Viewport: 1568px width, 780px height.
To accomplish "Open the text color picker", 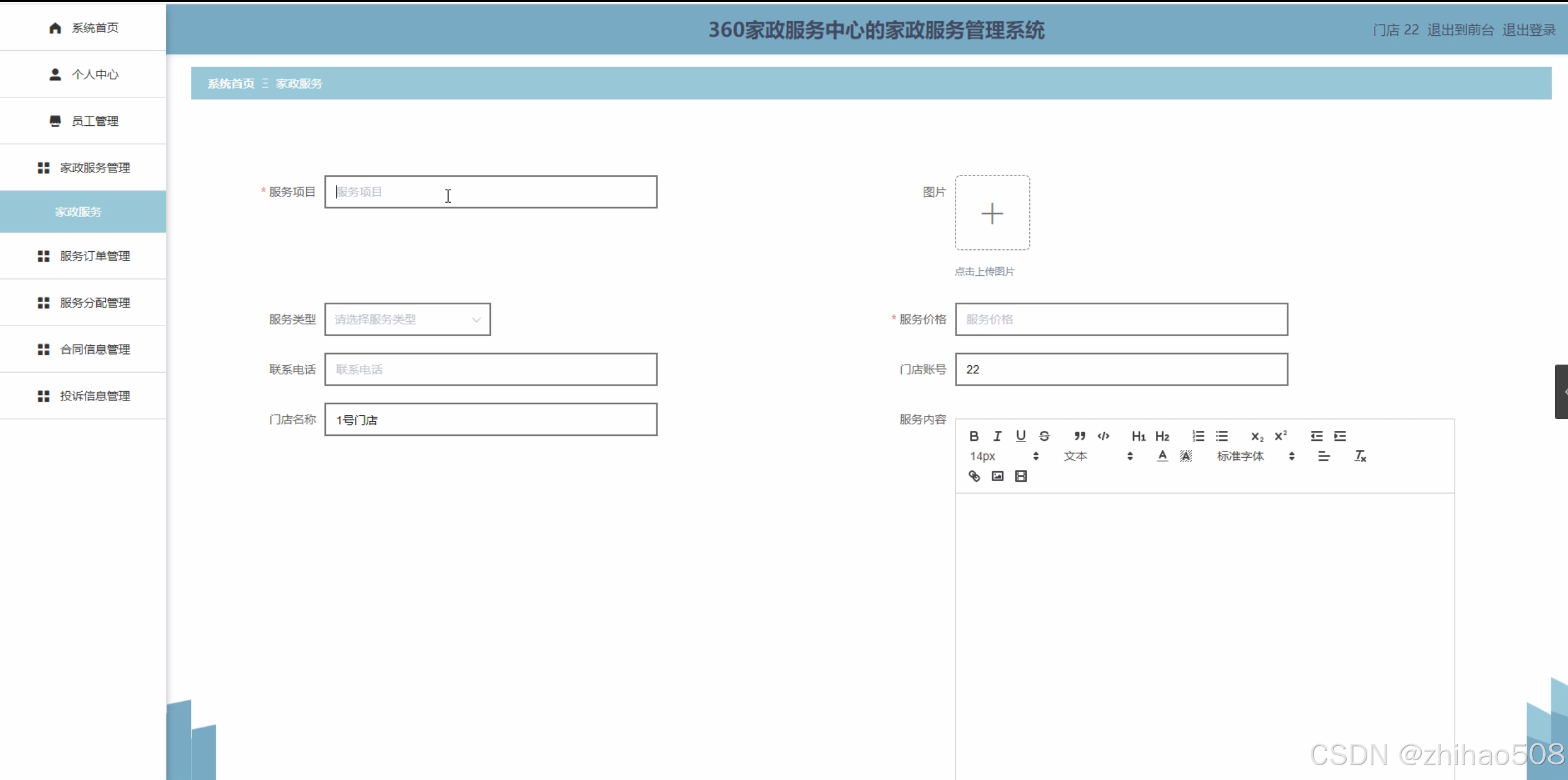I will pyautogui.click(x=1162, y=456).
